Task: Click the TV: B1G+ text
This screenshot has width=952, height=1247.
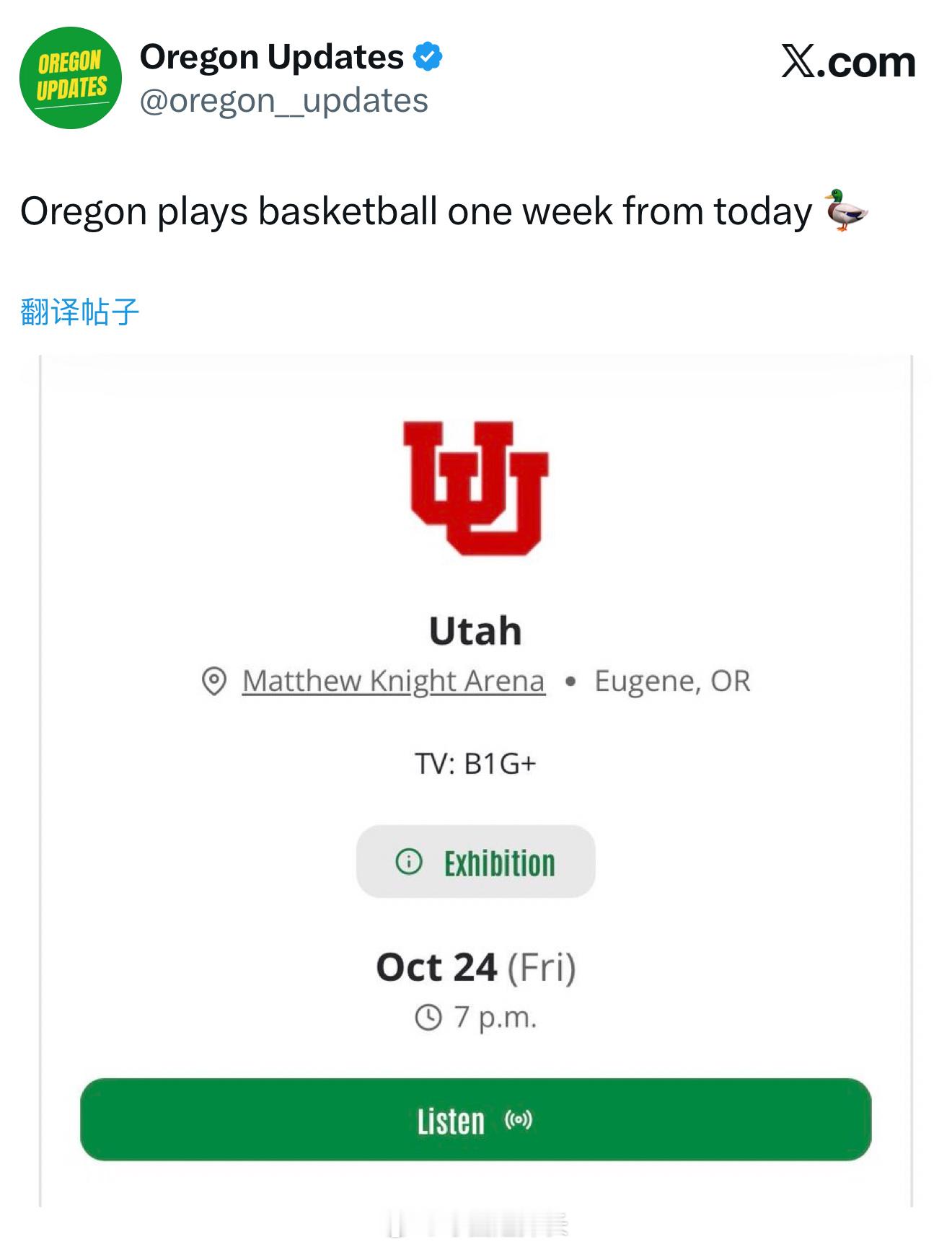Action: point(475,763)
